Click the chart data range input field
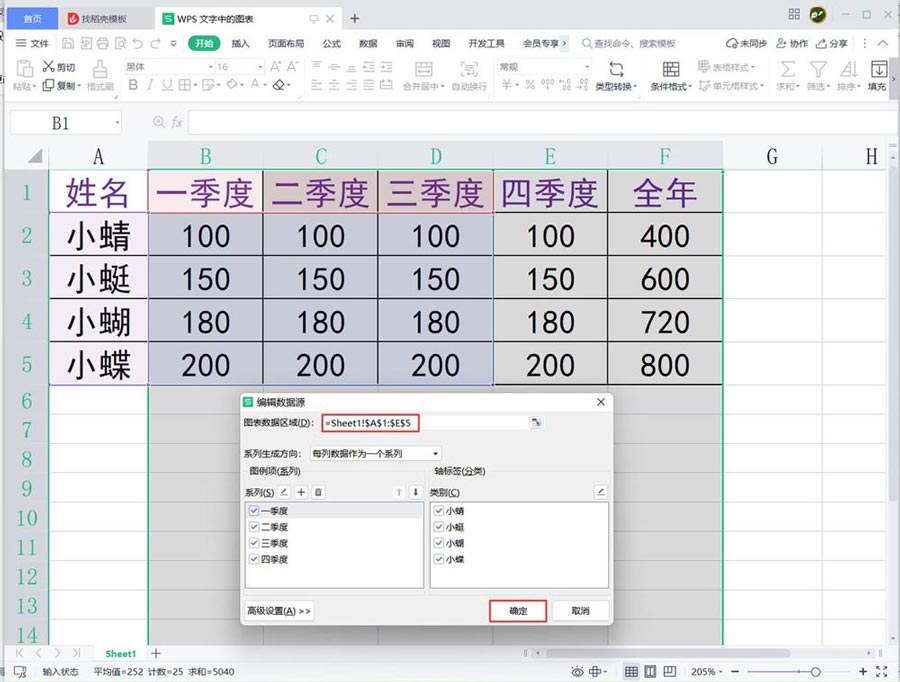Viewport: 900px width, 682px height. click(425, 423)
